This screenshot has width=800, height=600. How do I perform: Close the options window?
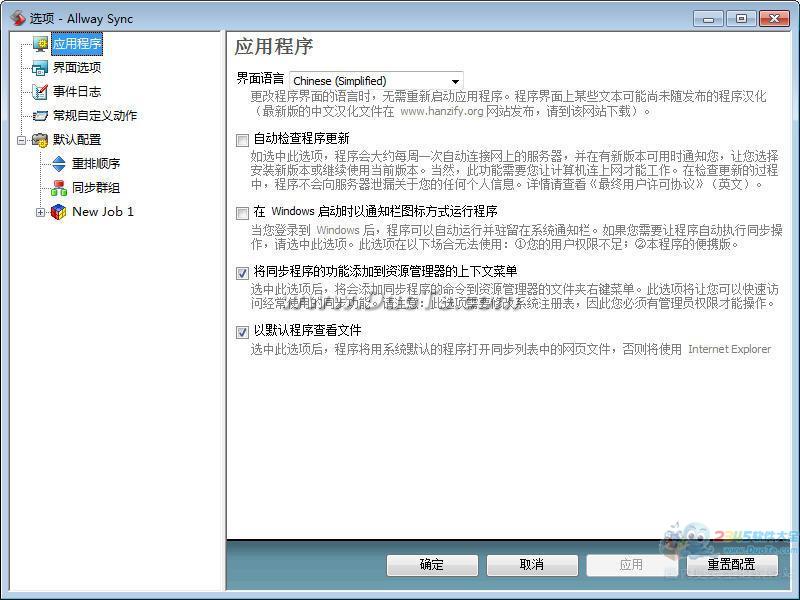click(x=774, y=19)
